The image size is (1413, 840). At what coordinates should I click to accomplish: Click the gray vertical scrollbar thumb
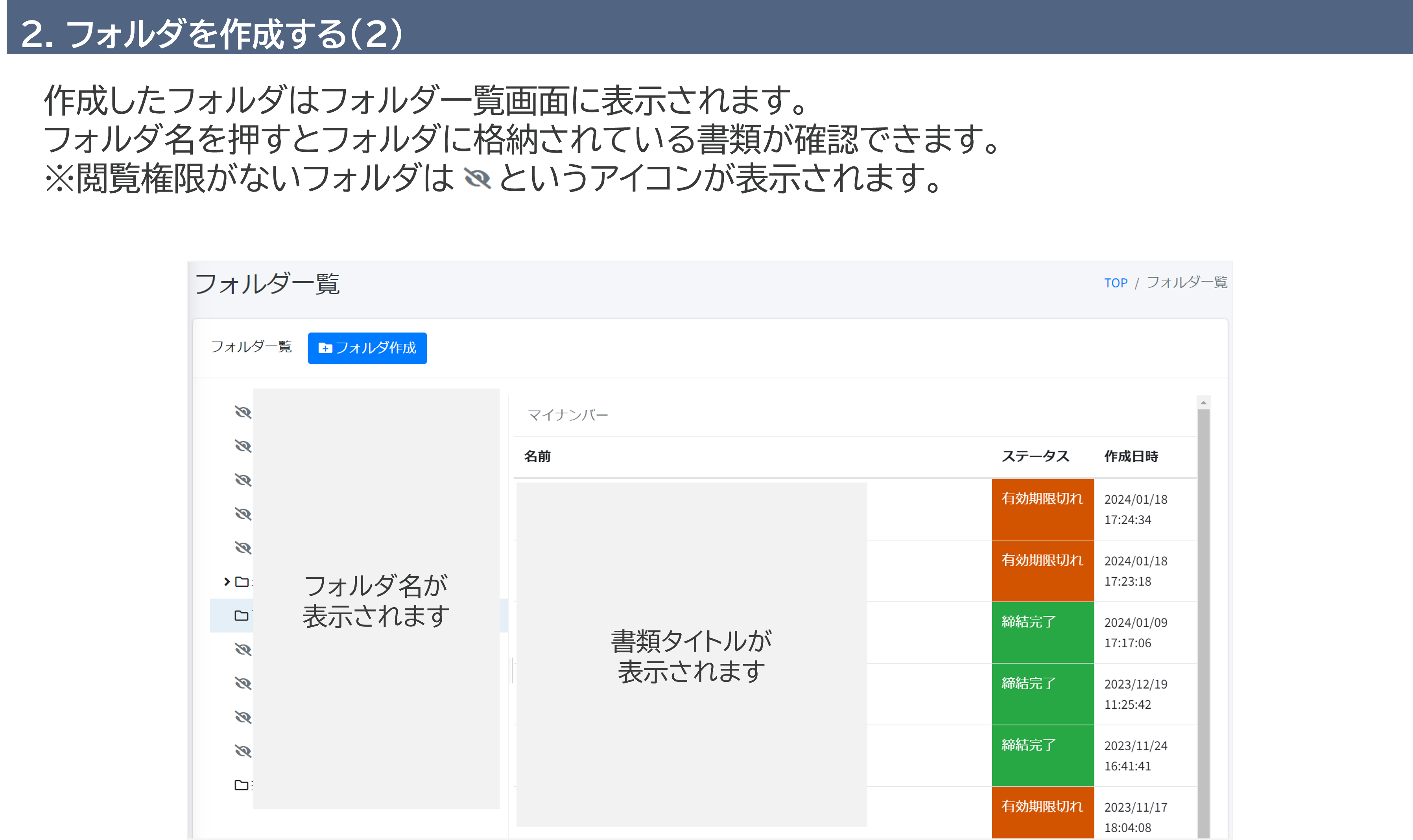1204,623
